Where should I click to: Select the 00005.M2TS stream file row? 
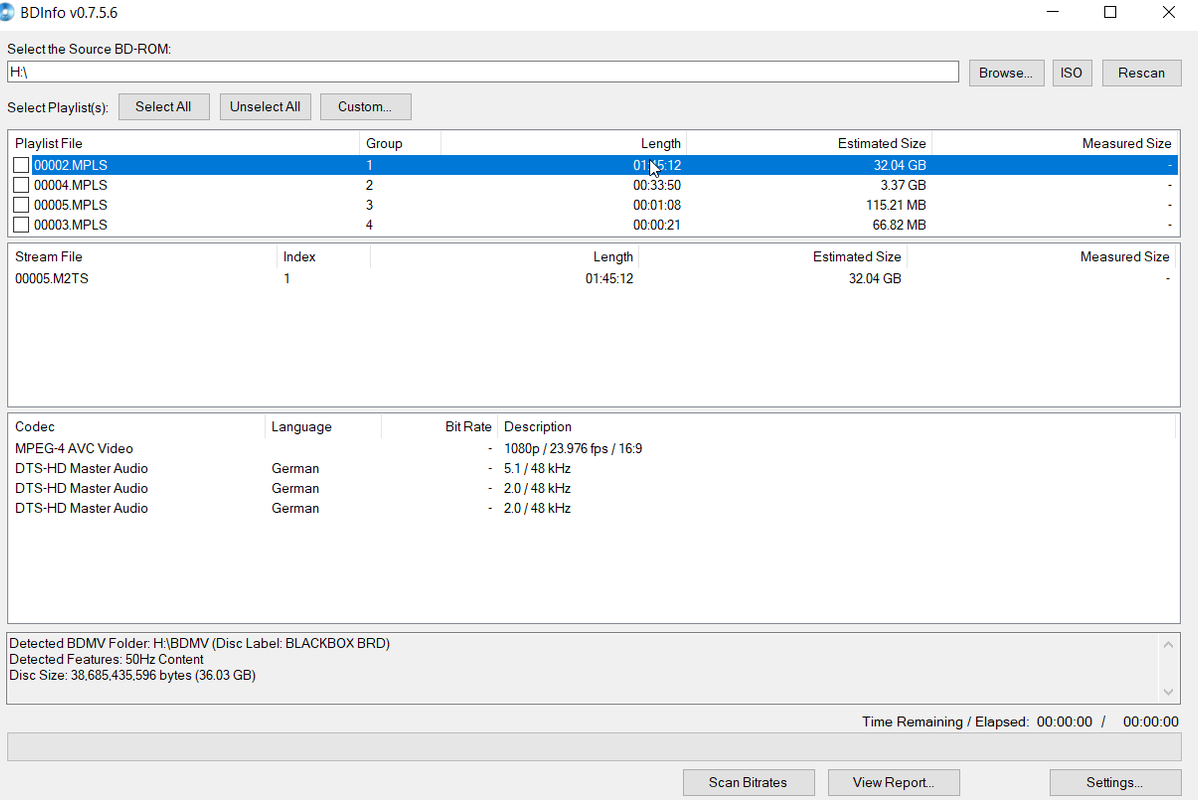[x=594, y=279]
